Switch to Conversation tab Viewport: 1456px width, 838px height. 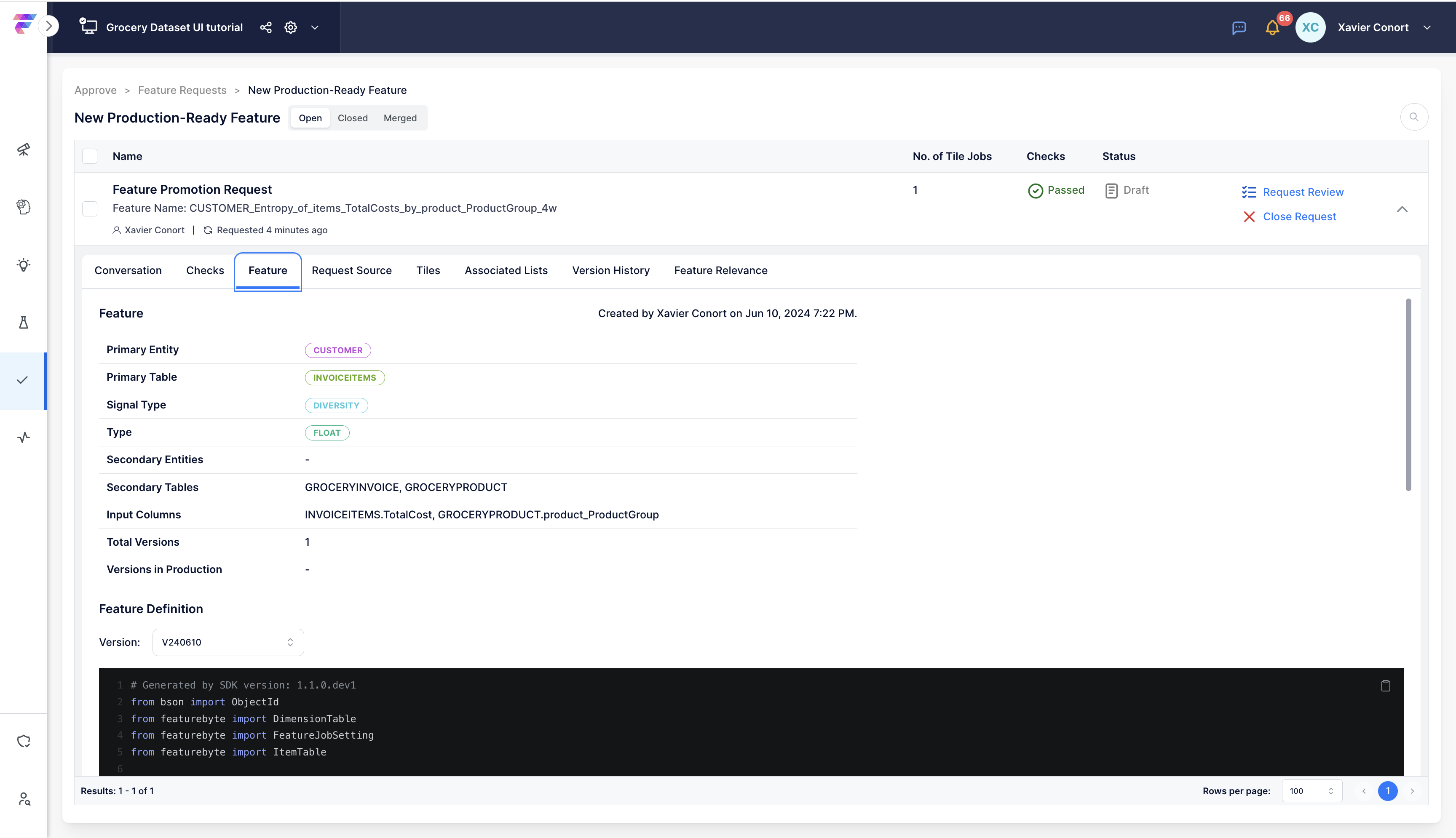pyautogui.click(x=128, y=270)
